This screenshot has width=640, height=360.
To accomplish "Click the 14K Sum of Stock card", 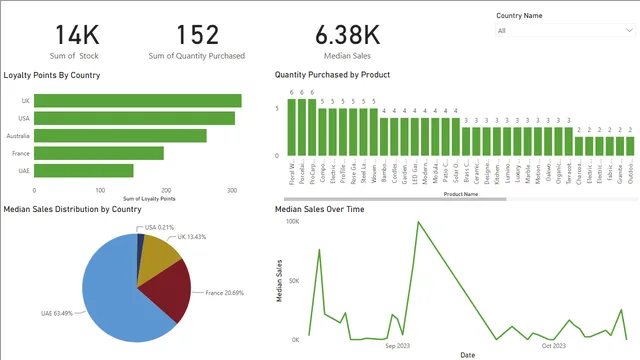I will [76, 41].
